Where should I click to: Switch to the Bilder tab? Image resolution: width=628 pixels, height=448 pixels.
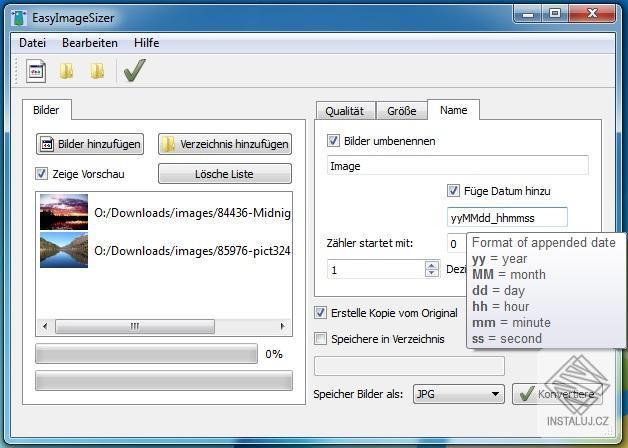tap(46, 110)
